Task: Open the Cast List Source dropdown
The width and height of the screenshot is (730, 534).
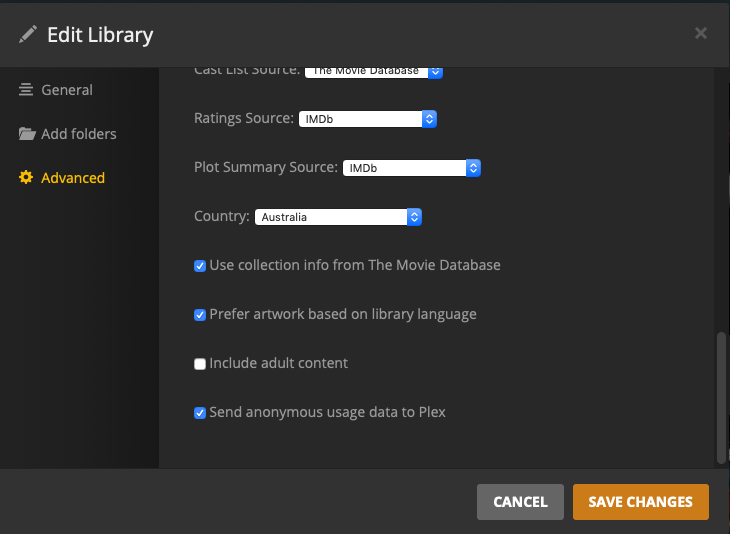Action: pos(374,71)
